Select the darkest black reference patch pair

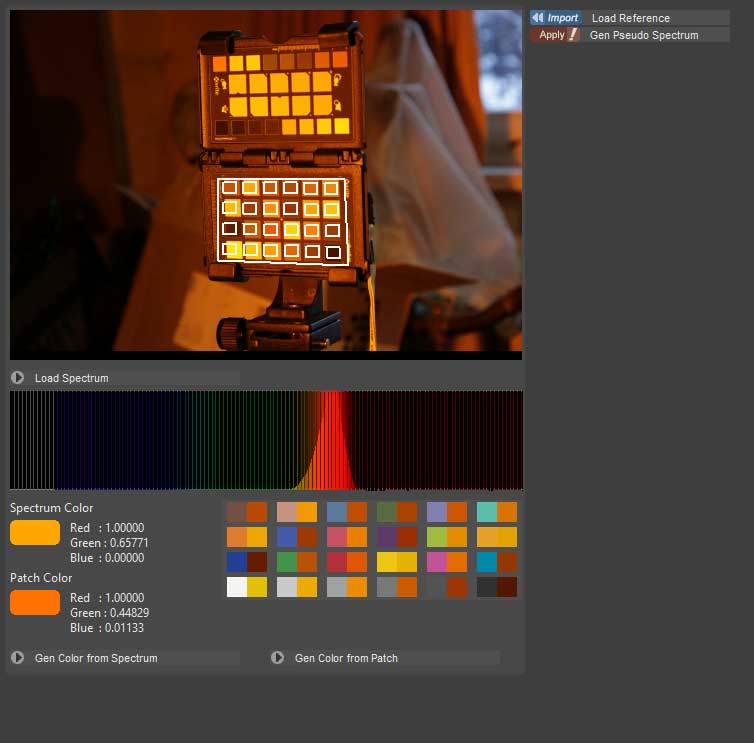tap(497, 587)
